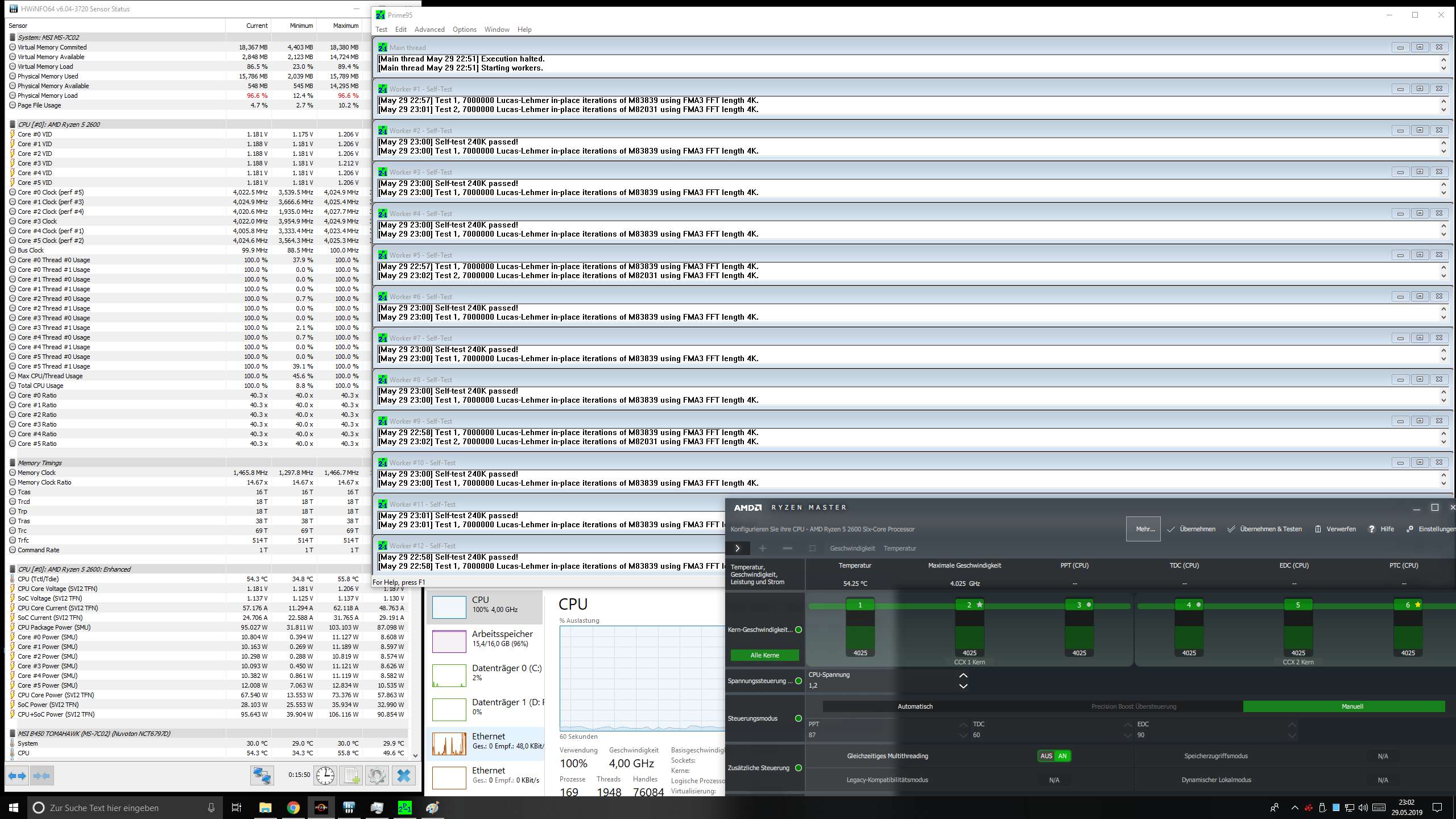Click Verwerfen trash icon in Ryzen Master
The image size is (1456, 819).
[1318, 529]
